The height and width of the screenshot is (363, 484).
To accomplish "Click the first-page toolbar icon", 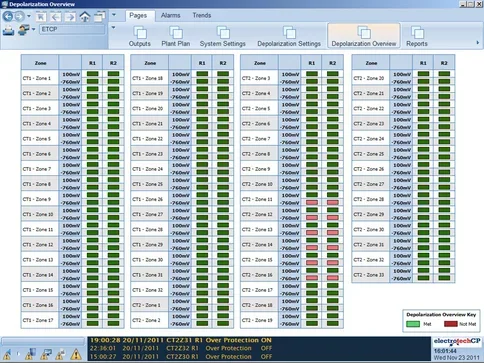I will 41,17.
